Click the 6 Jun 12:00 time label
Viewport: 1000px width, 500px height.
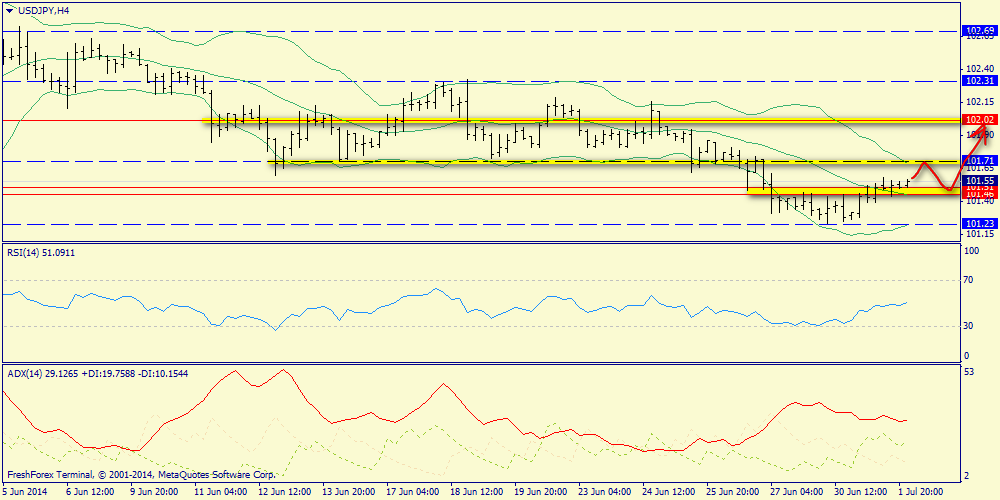(x=90, y=492)
